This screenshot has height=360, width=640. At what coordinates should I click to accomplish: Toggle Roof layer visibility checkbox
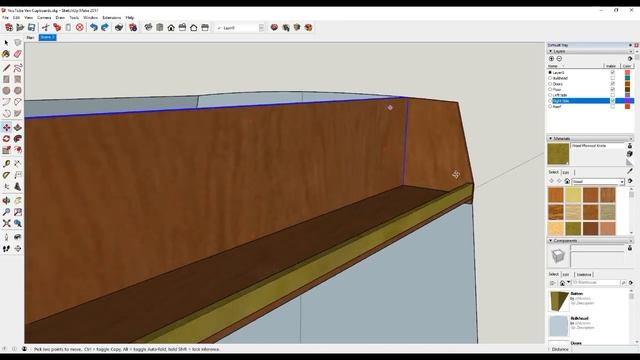(x=613, y=106)
